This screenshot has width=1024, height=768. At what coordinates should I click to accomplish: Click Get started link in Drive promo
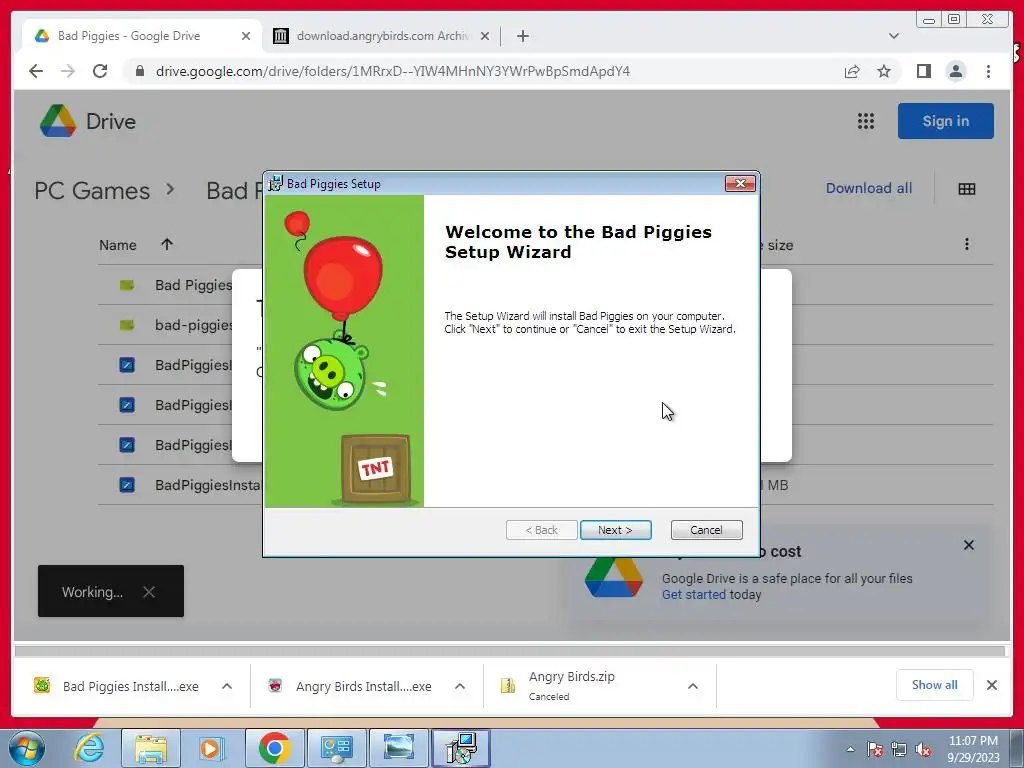coord(694,594)
